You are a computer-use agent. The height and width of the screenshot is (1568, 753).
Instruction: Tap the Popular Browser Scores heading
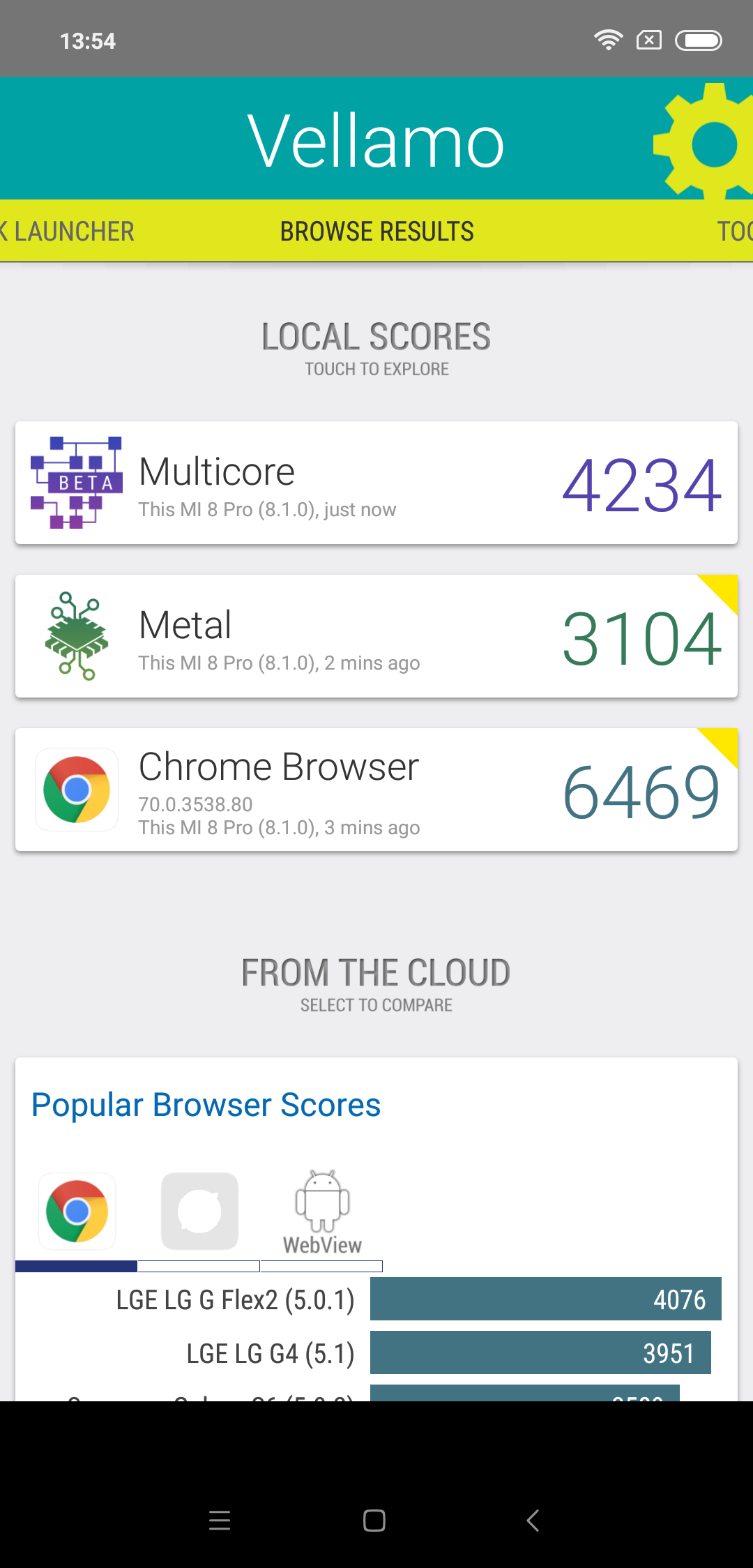(206, 1106)
